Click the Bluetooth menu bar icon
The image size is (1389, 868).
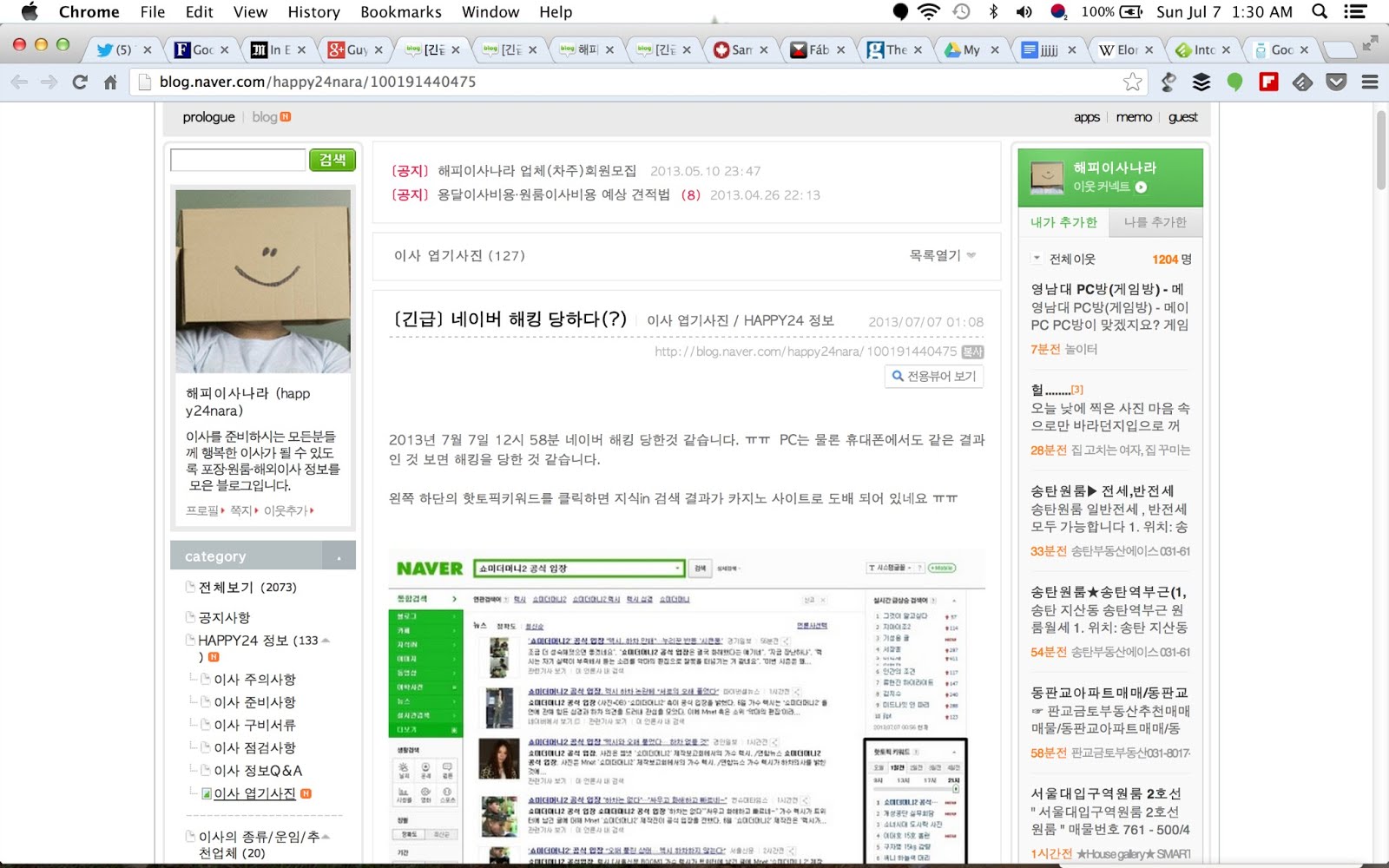coord(994,11)
